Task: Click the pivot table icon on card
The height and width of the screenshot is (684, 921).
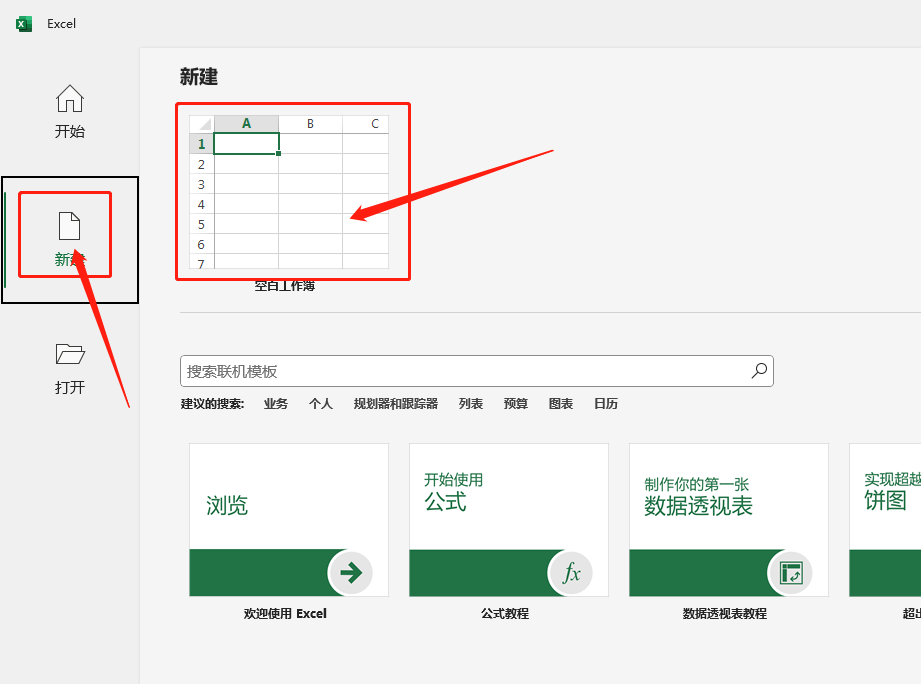Action: (x=791, y=572)
